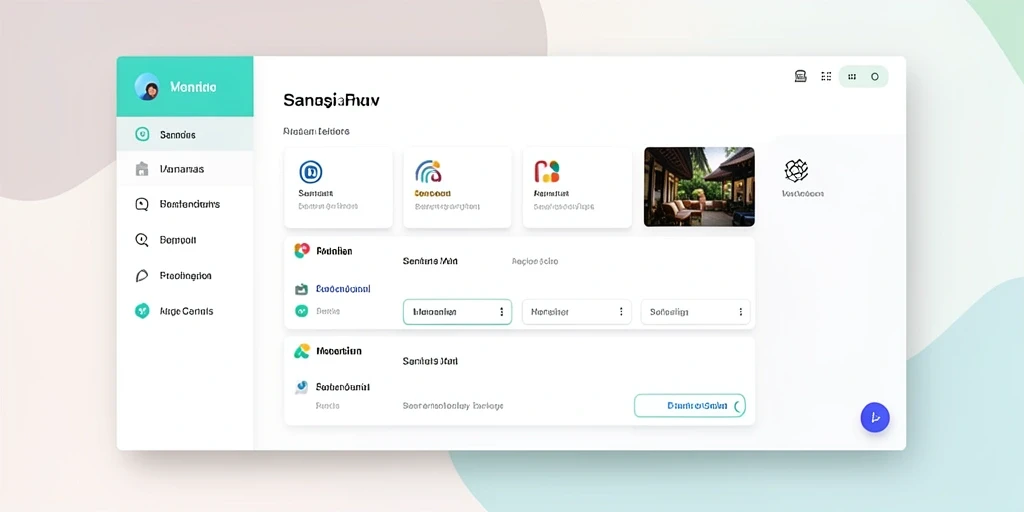Click the blue link text beside green calendar icon
1024x512 pixels.
tap(343, 289)
